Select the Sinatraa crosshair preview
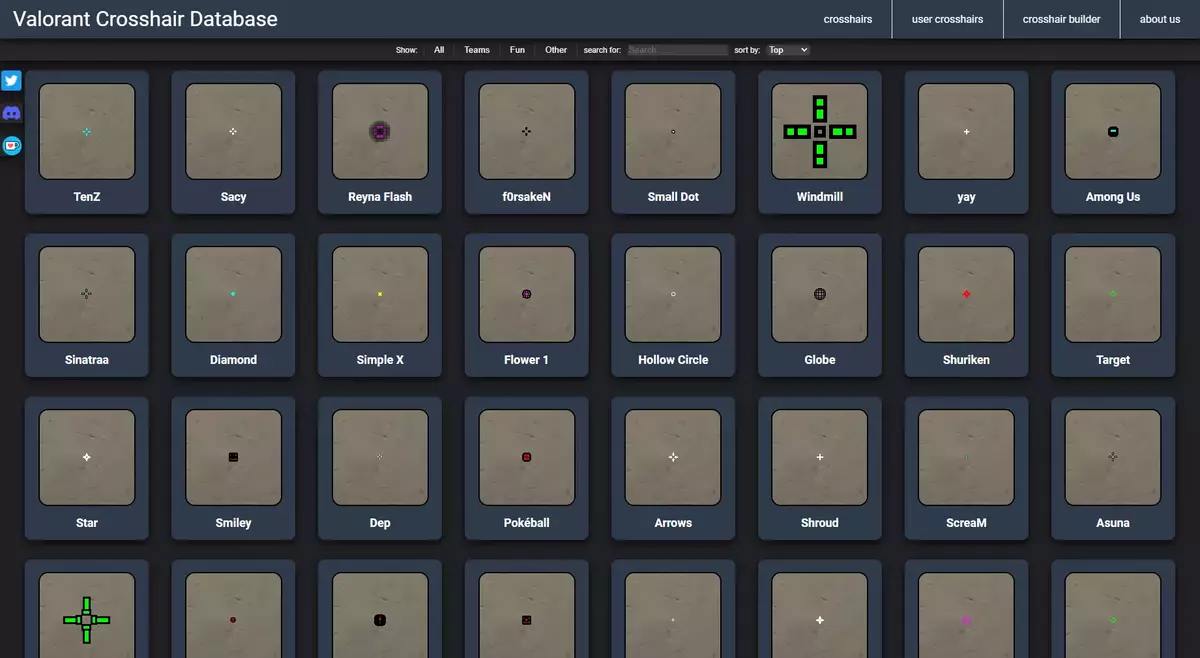1200x658 pixels. pos(87,294)
